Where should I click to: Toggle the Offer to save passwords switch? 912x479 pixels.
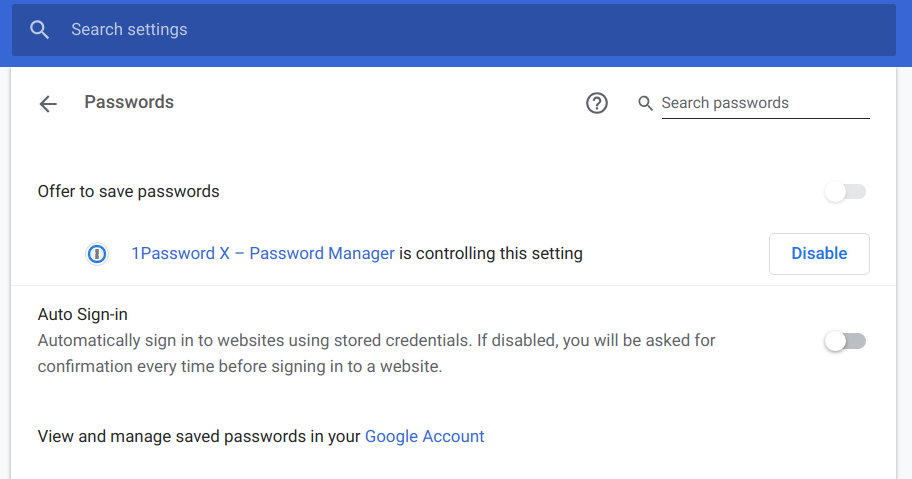[x=845, y=192]
